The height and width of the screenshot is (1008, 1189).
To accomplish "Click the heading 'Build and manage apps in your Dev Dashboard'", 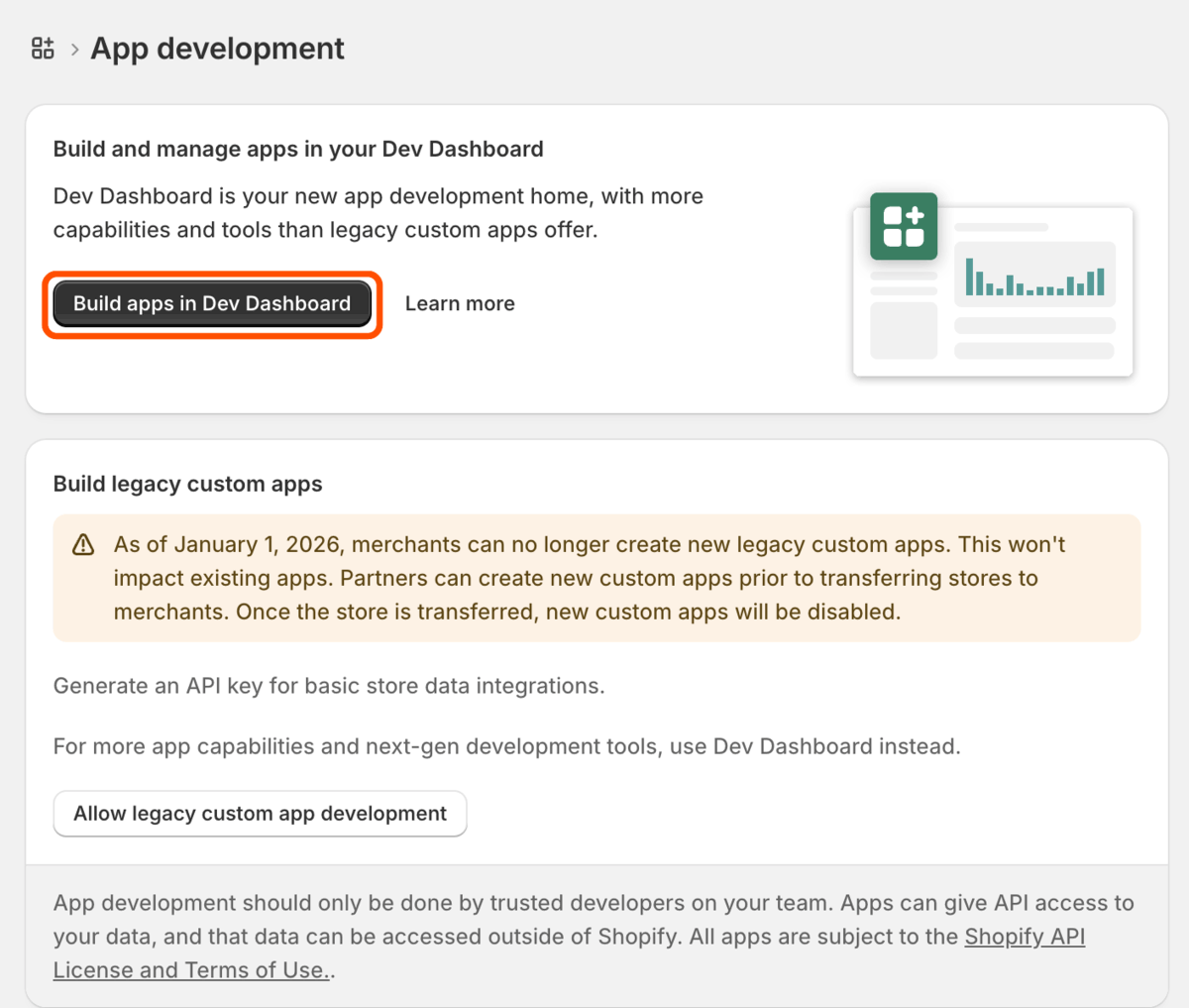I will click(x=298, y=149).
